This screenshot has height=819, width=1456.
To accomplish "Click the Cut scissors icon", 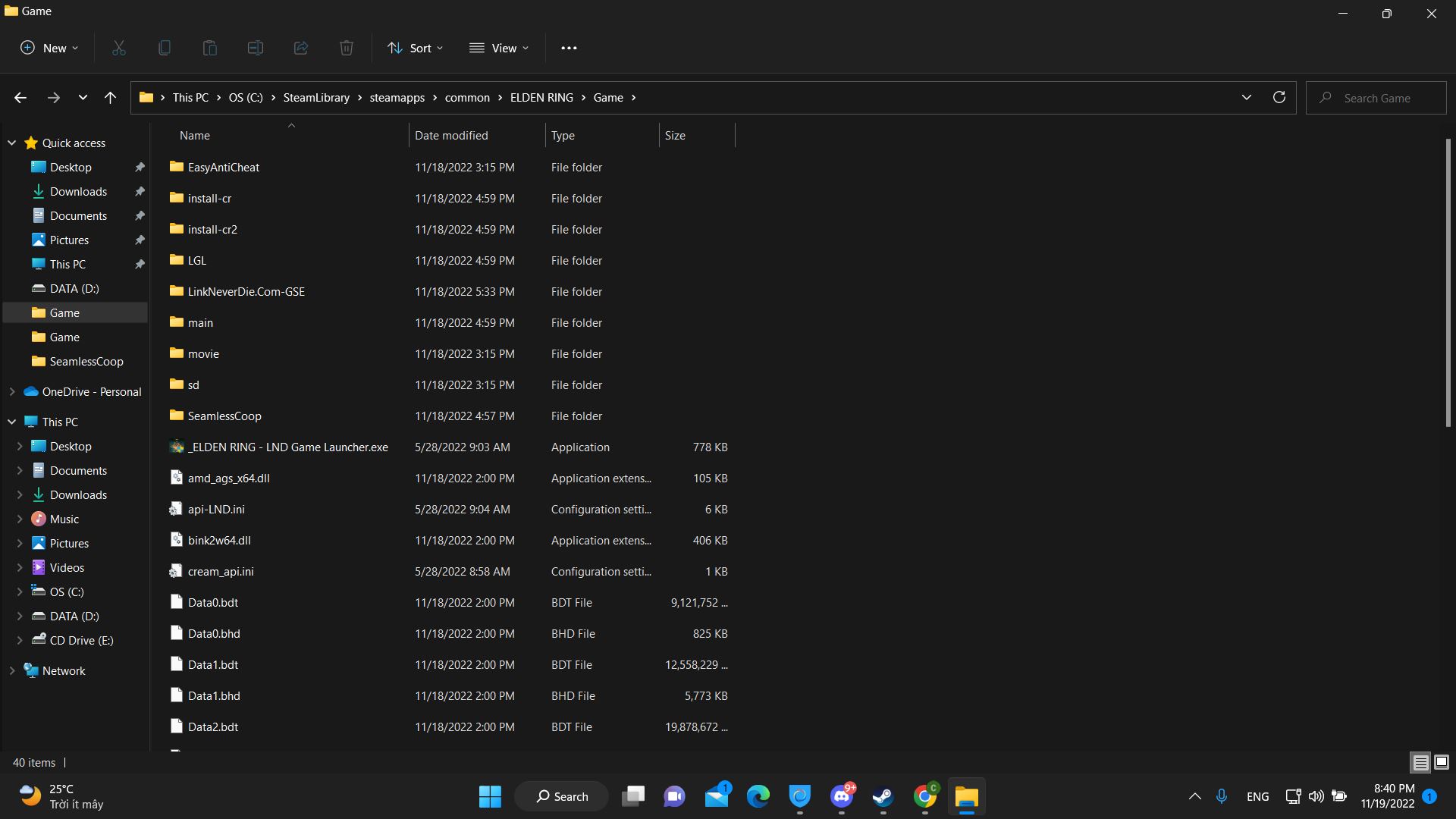I will (119, 48).
